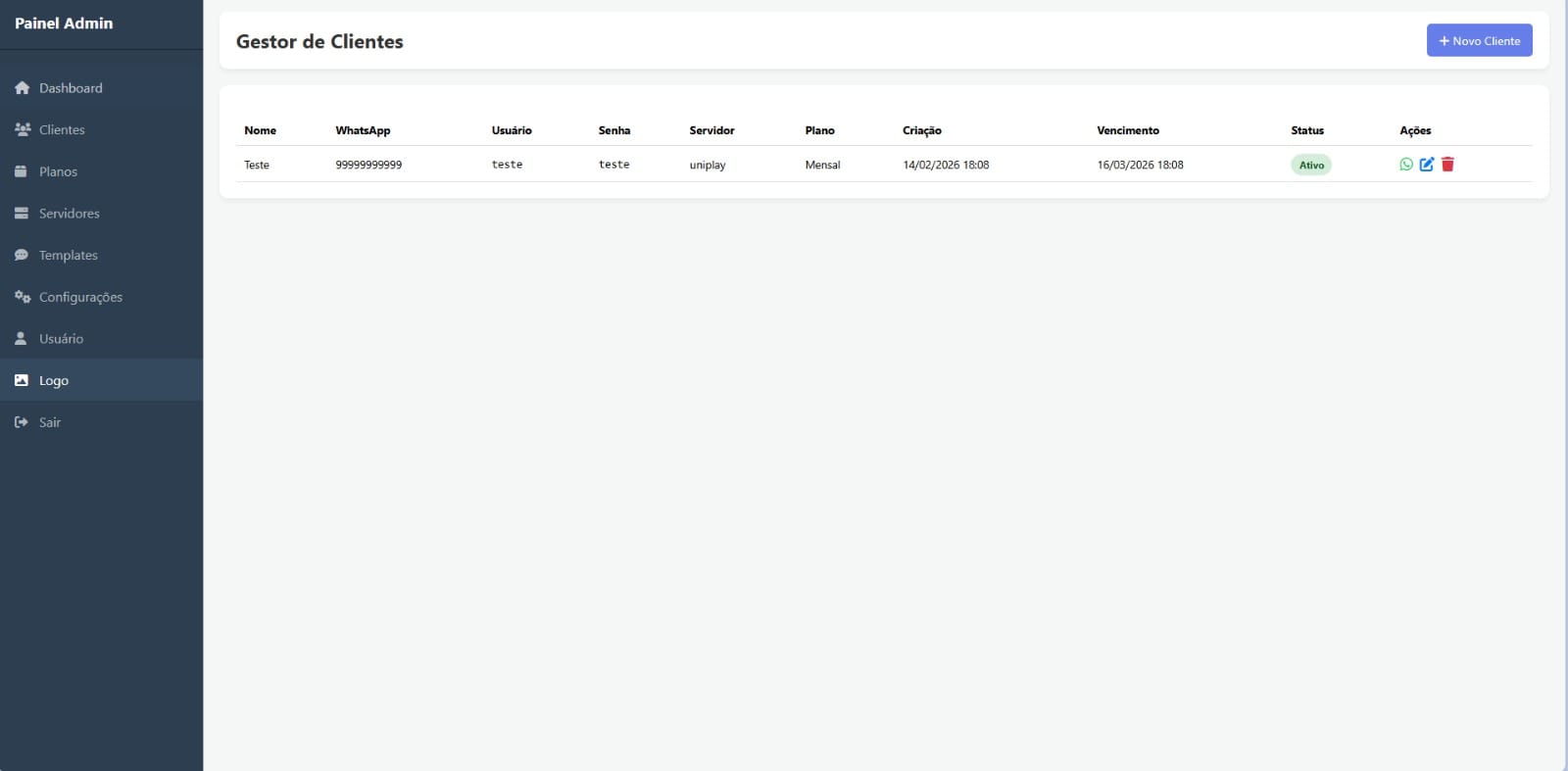Click the home icon beside Dashboard

point(22,88)
